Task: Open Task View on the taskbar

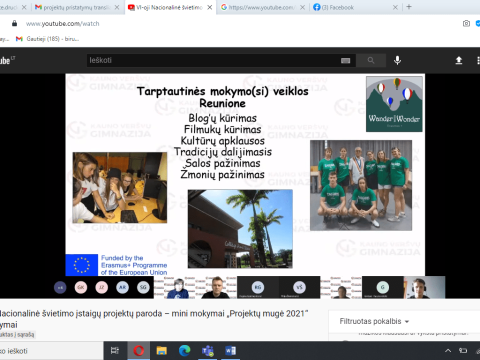Action: tap(115, 351)
